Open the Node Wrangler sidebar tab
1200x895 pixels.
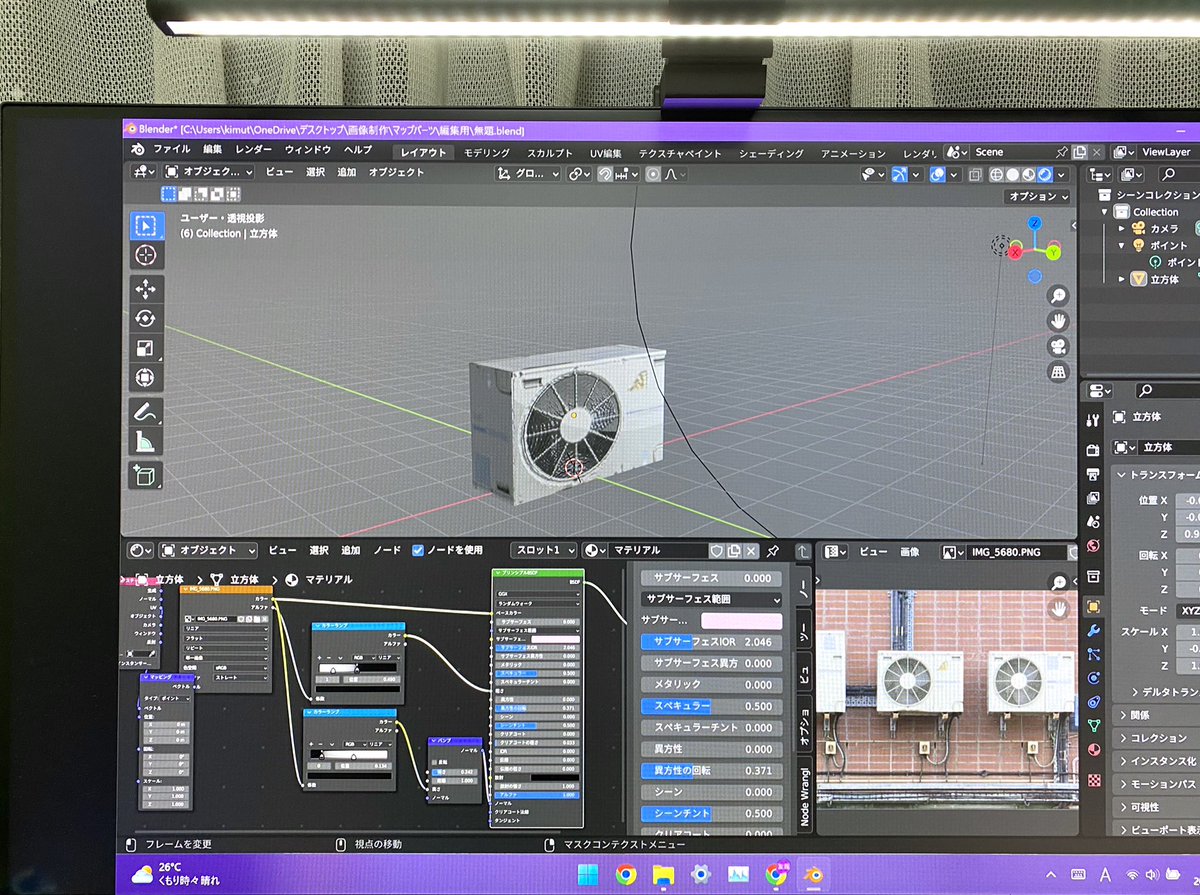pos(803,796)
